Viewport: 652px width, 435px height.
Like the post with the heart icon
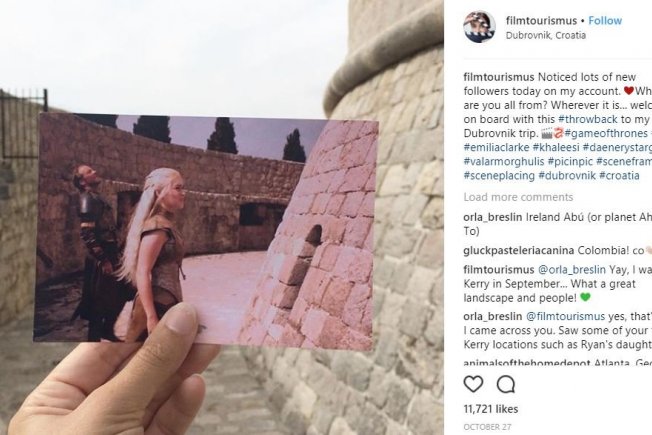(473, 384)
